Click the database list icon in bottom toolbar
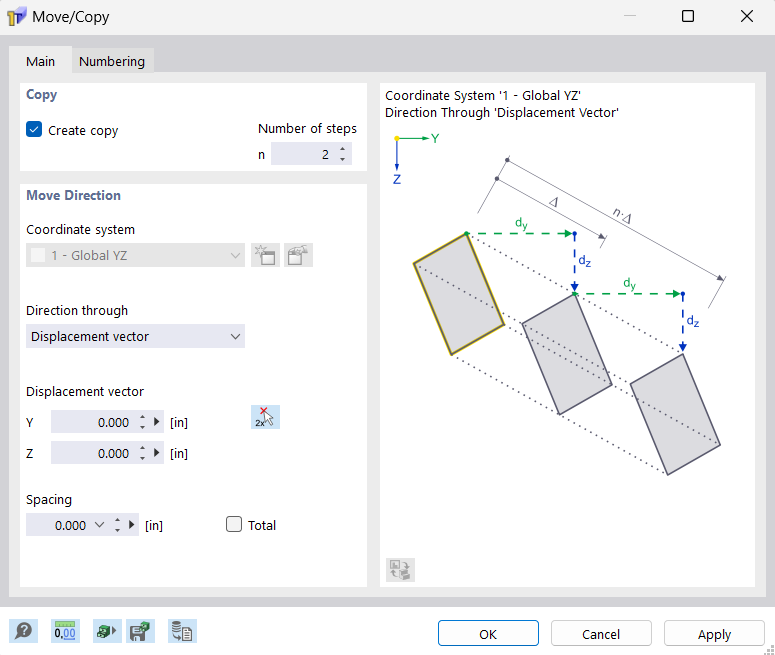 click(182, 631)
